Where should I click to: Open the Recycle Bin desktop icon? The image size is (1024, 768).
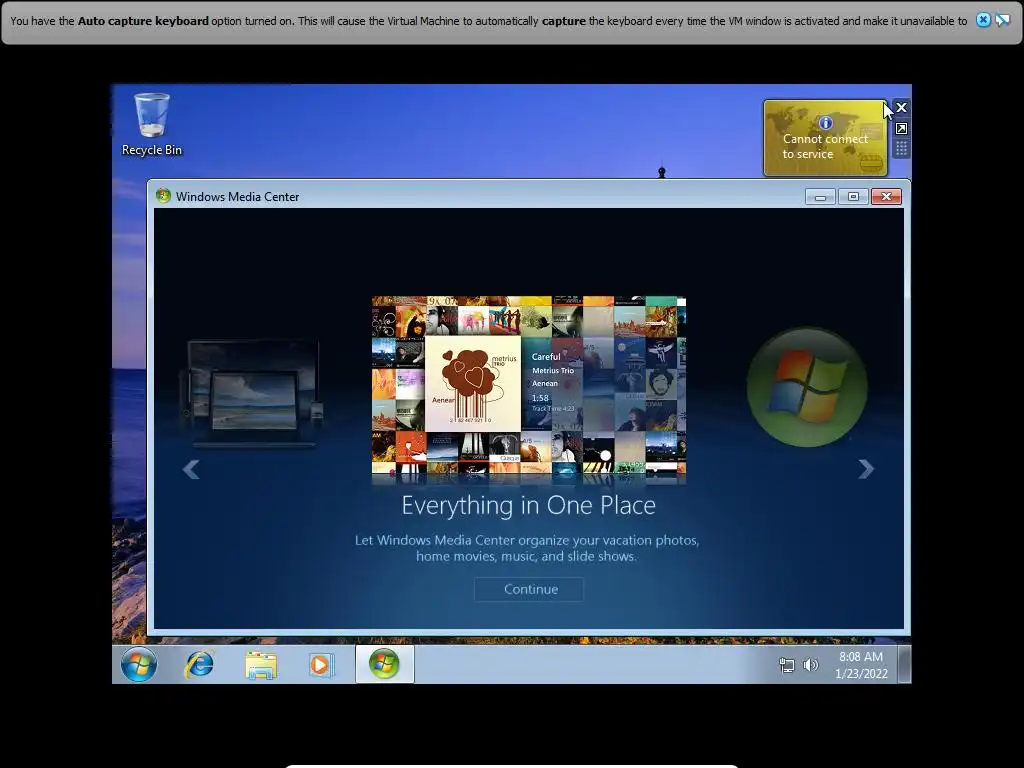pyautogui.click(x=152, y=124)
